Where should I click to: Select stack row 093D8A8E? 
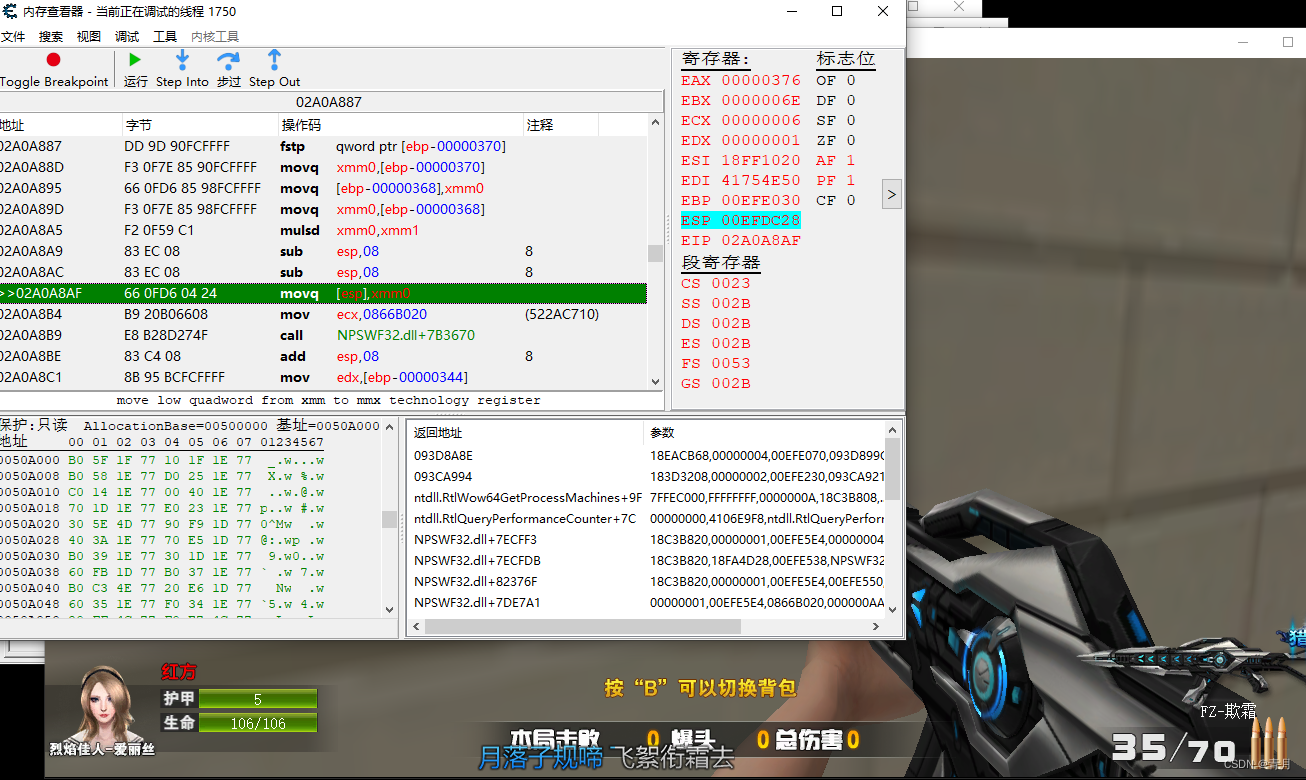coord(648,455)
